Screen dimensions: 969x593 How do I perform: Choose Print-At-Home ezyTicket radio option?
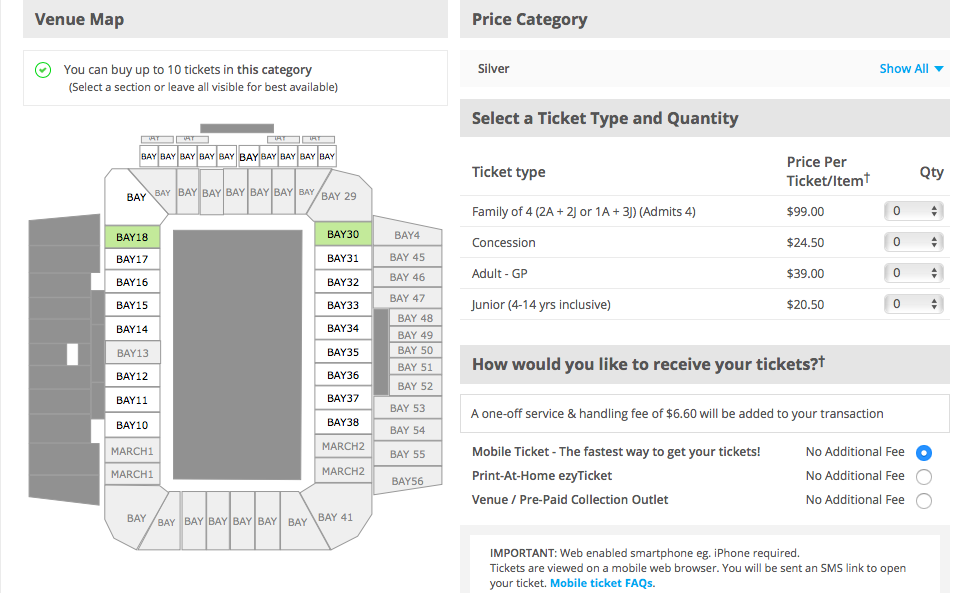click(x=924, y=477)
